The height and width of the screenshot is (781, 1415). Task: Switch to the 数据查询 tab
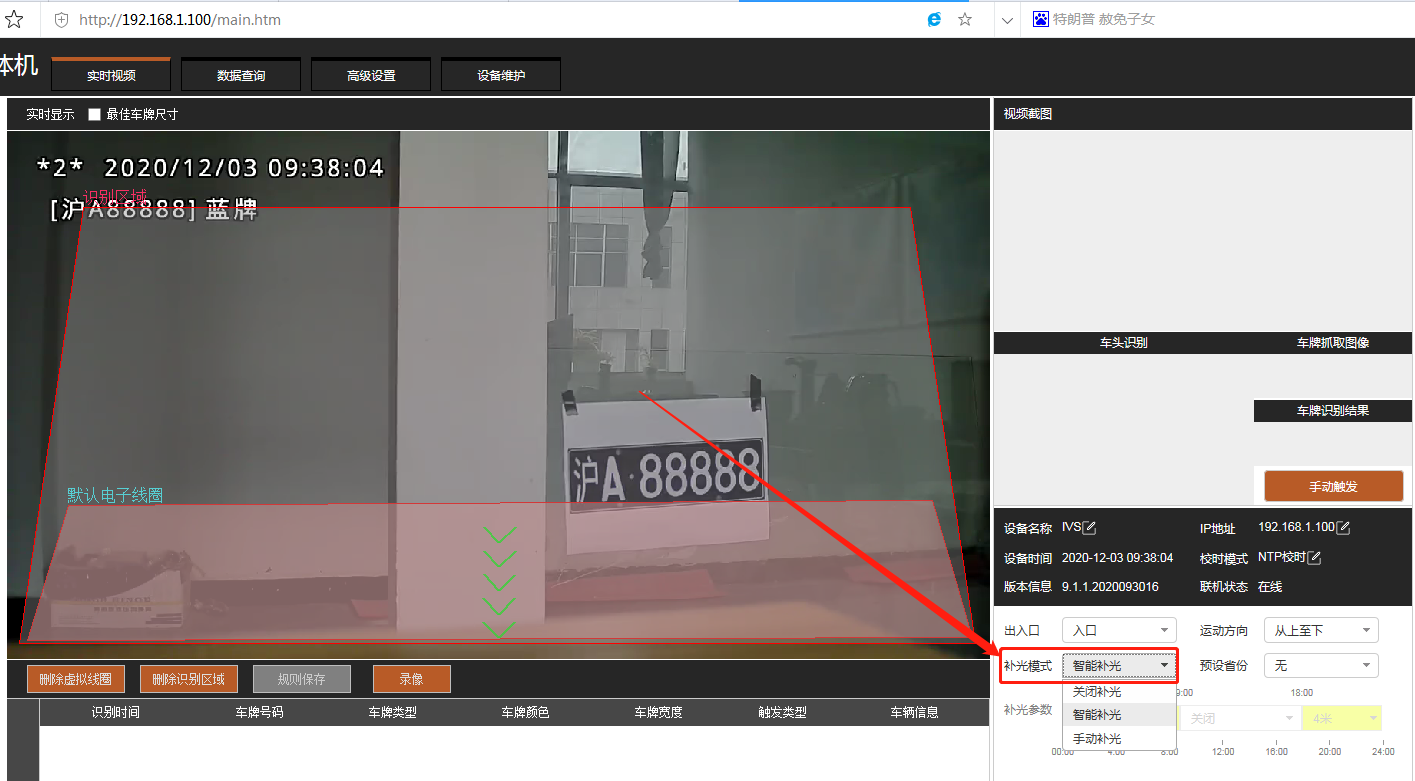click(241, 75)
